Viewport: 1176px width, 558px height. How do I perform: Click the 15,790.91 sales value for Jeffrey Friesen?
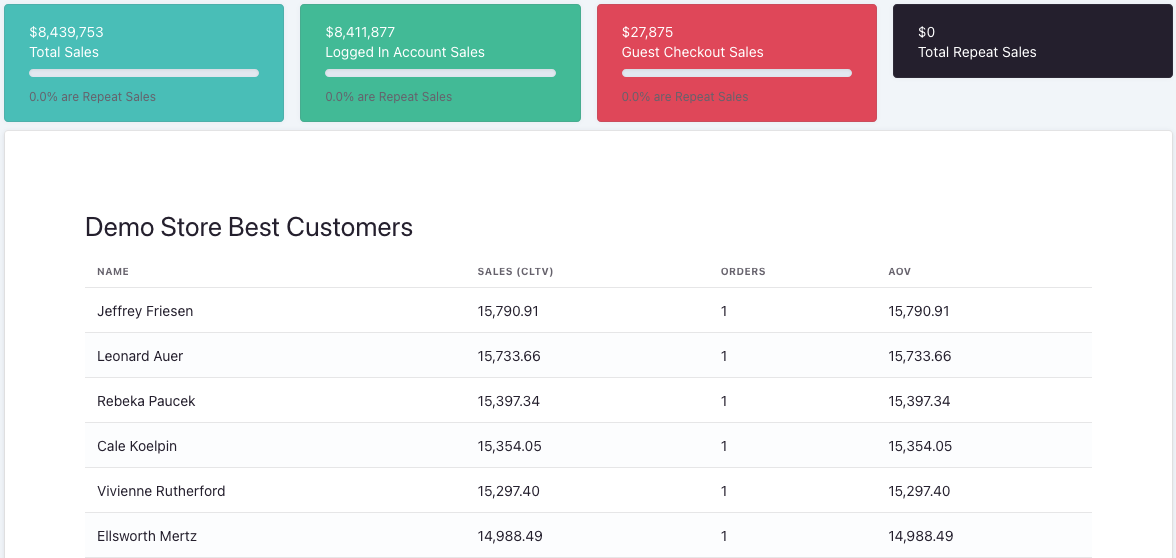(x=508, y=311)
